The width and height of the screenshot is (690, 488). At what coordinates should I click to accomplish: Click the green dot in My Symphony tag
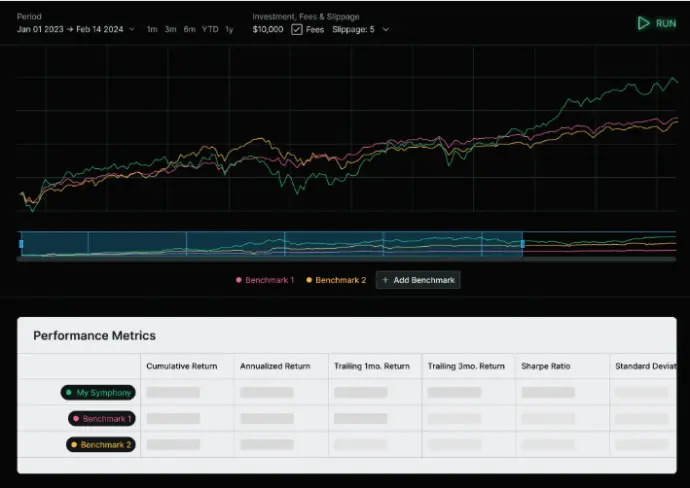coord(70,393)
